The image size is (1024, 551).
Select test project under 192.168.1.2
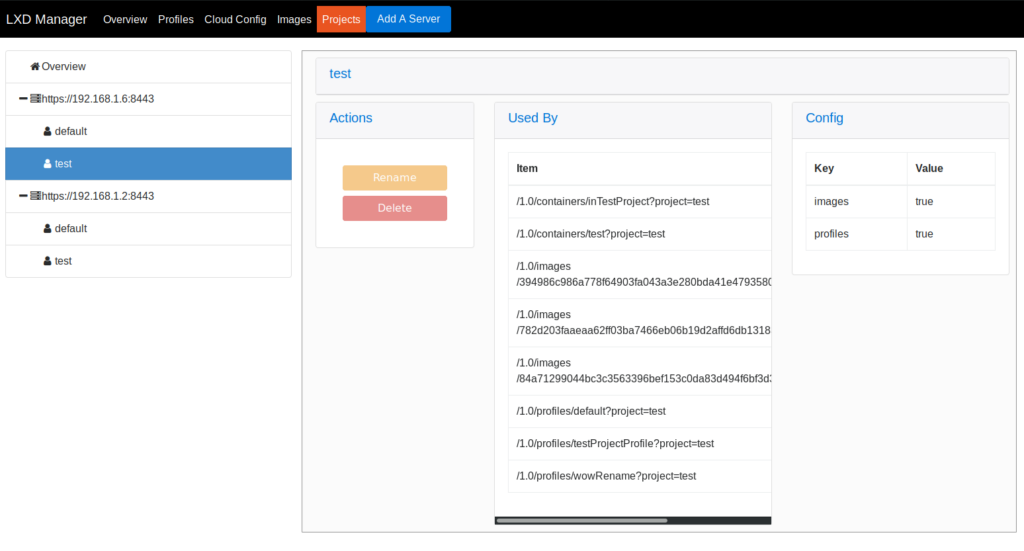[148, 261]
